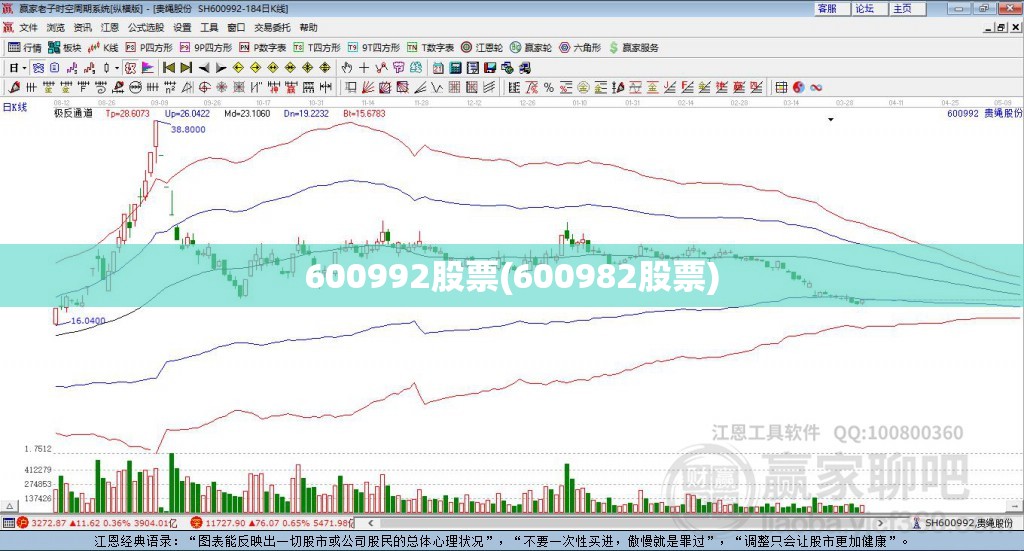Open 赢家服务 with the dollar icon
1024x551 pixels.
coord(633,48)
